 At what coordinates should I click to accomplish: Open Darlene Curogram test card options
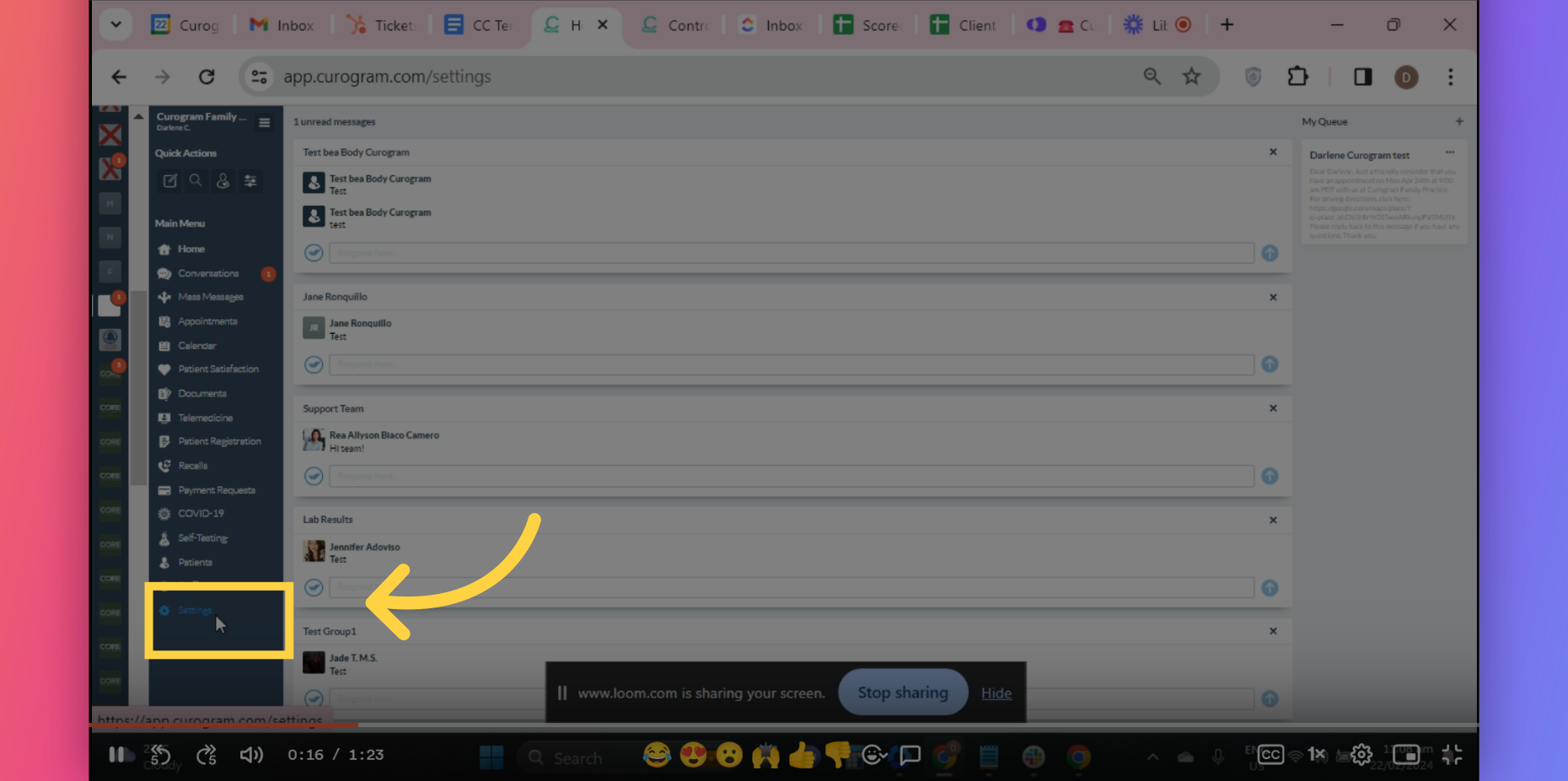pyautogui.click(x=1450, y=152)
